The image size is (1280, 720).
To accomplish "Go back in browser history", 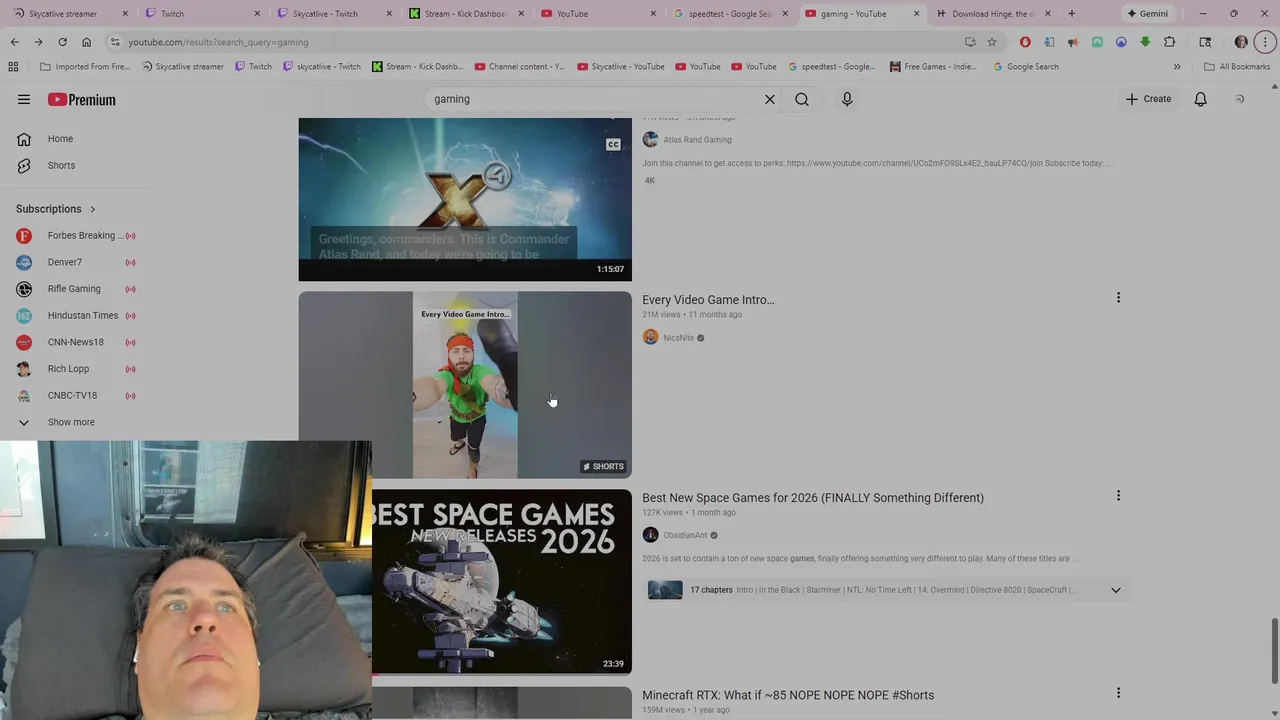I will [x=14, y=42].
